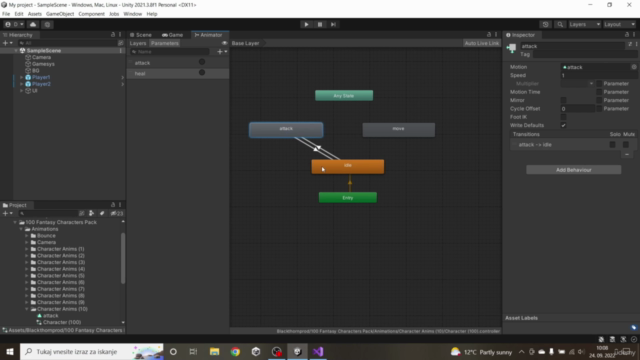Screen dimensions: 640x360
Task: Collapse the SampleScene hierarchy entry
Action: click(x=16, y=51)
